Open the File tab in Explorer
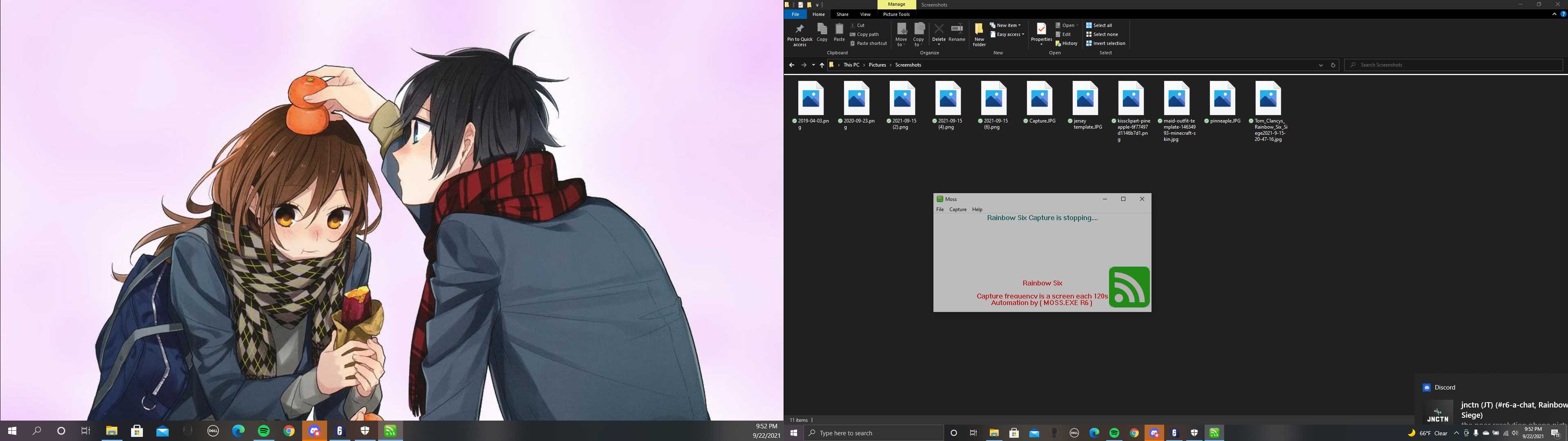 point(795,14)
